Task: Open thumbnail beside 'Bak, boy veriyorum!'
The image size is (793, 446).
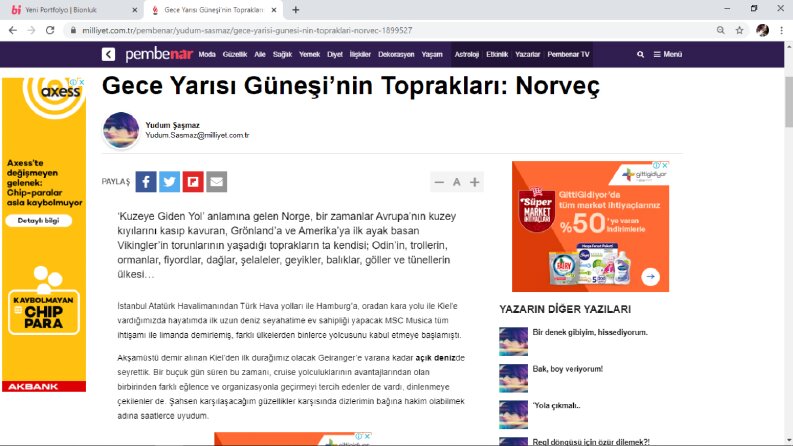Action: pyautogui.click(x=513, y=378)
